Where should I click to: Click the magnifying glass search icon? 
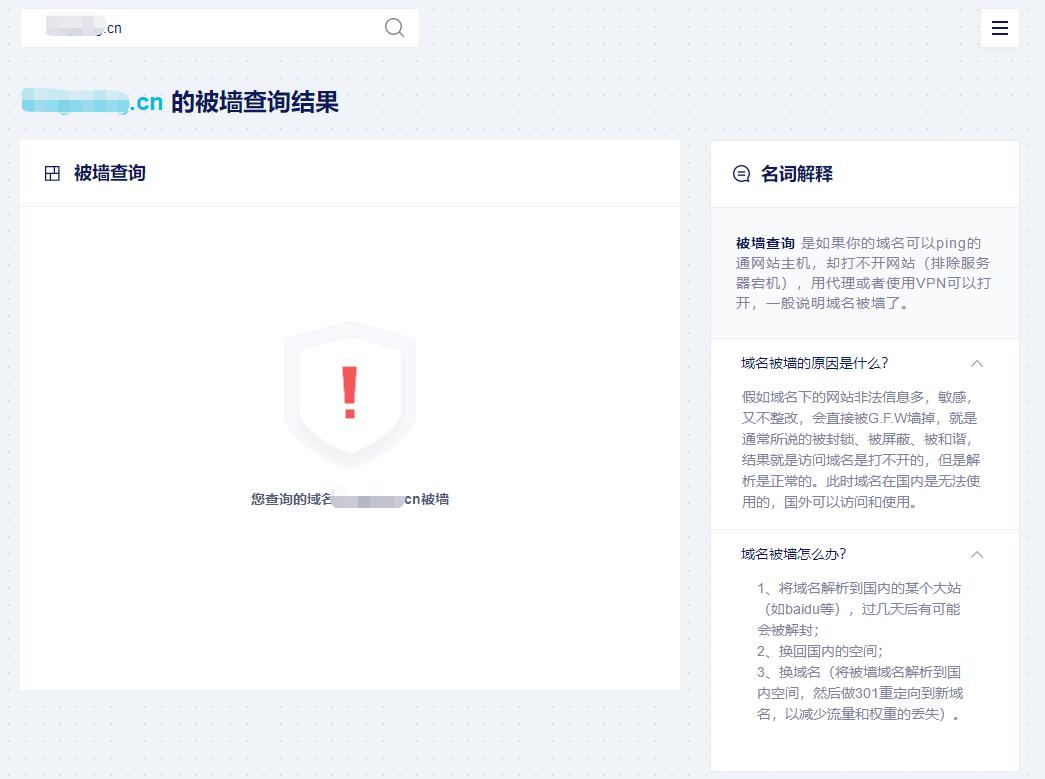pyautogui.click(x=393, y=28)
